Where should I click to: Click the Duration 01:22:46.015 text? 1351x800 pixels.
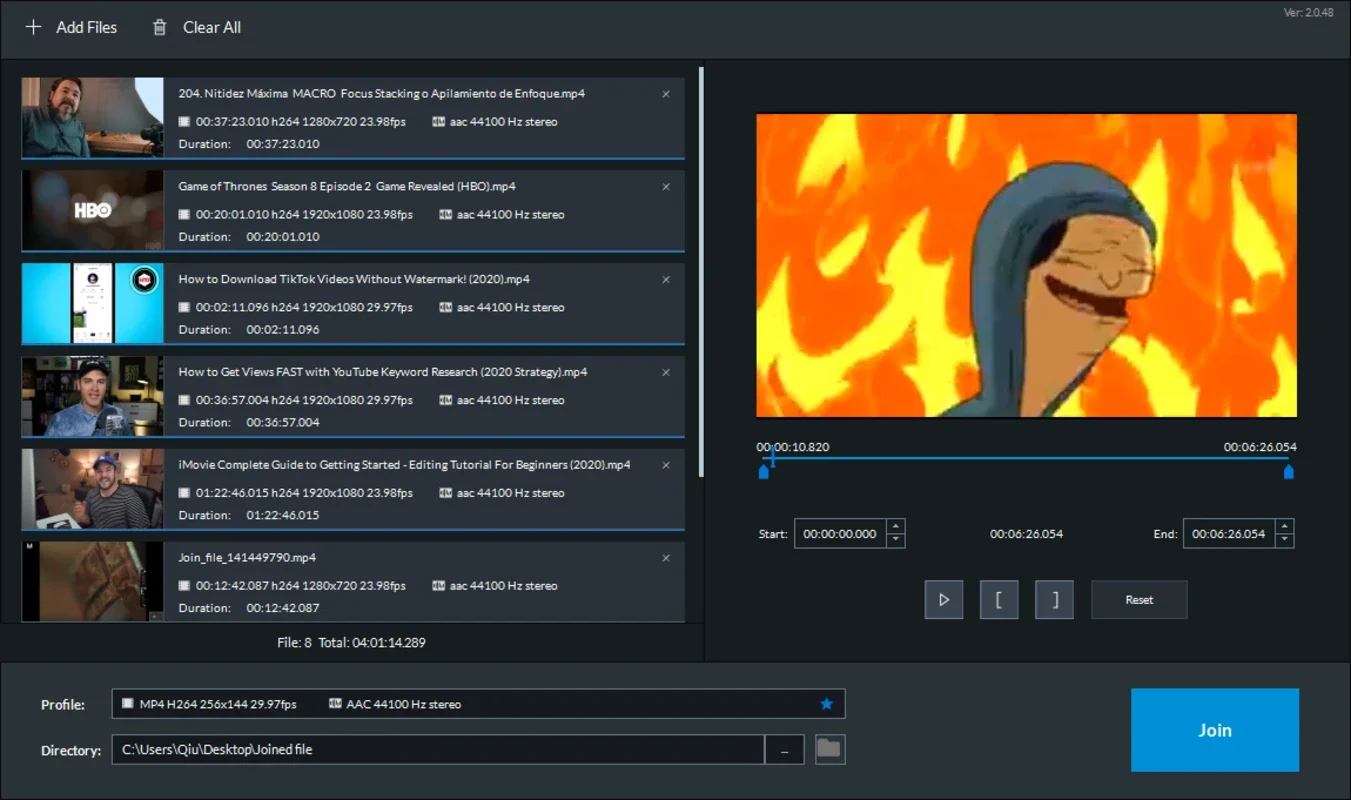(249, 516)
